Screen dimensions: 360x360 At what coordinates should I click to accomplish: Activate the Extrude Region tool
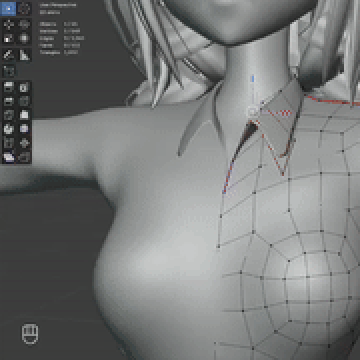[9, 88]
